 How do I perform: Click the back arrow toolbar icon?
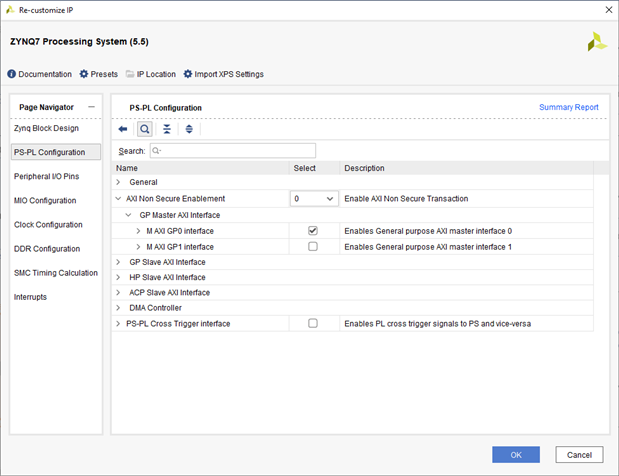coord(123,129)
